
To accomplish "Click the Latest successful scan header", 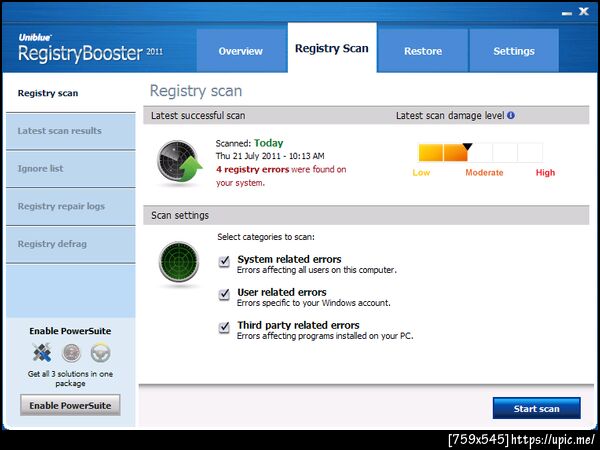I will click(198, 116).
